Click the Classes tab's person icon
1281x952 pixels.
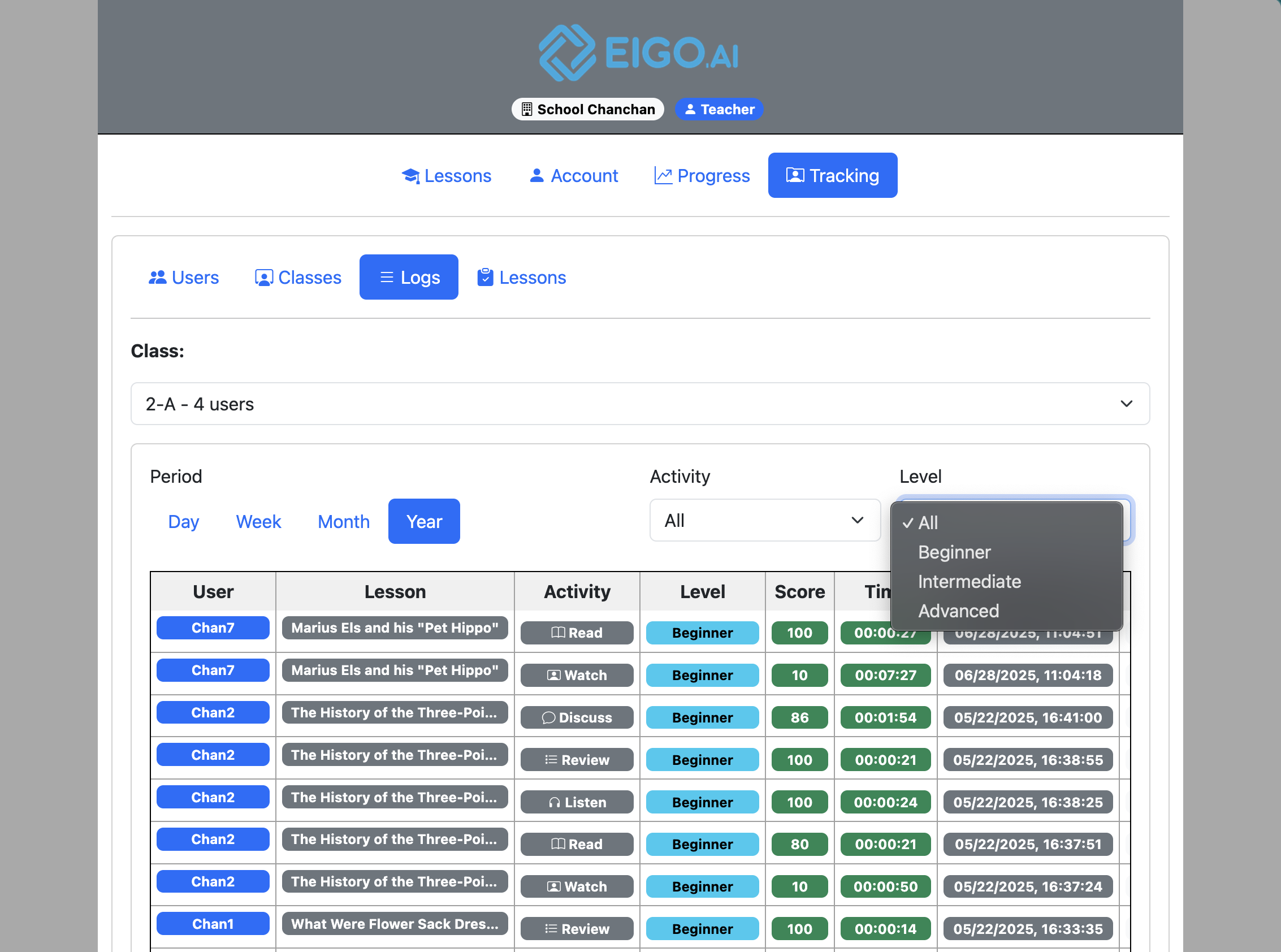pos(264,278)
